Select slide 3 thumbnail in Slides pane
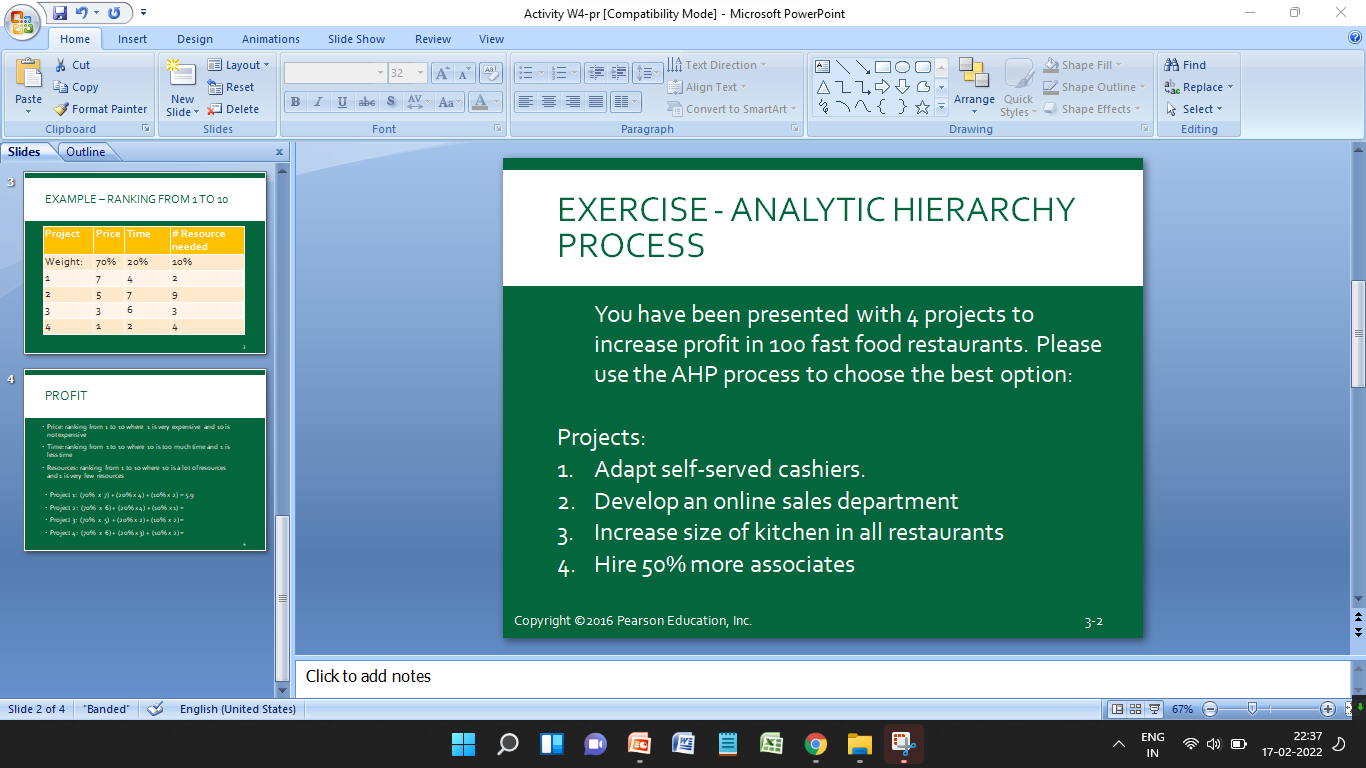This screenshot has height=768, width=1366. 145,262
